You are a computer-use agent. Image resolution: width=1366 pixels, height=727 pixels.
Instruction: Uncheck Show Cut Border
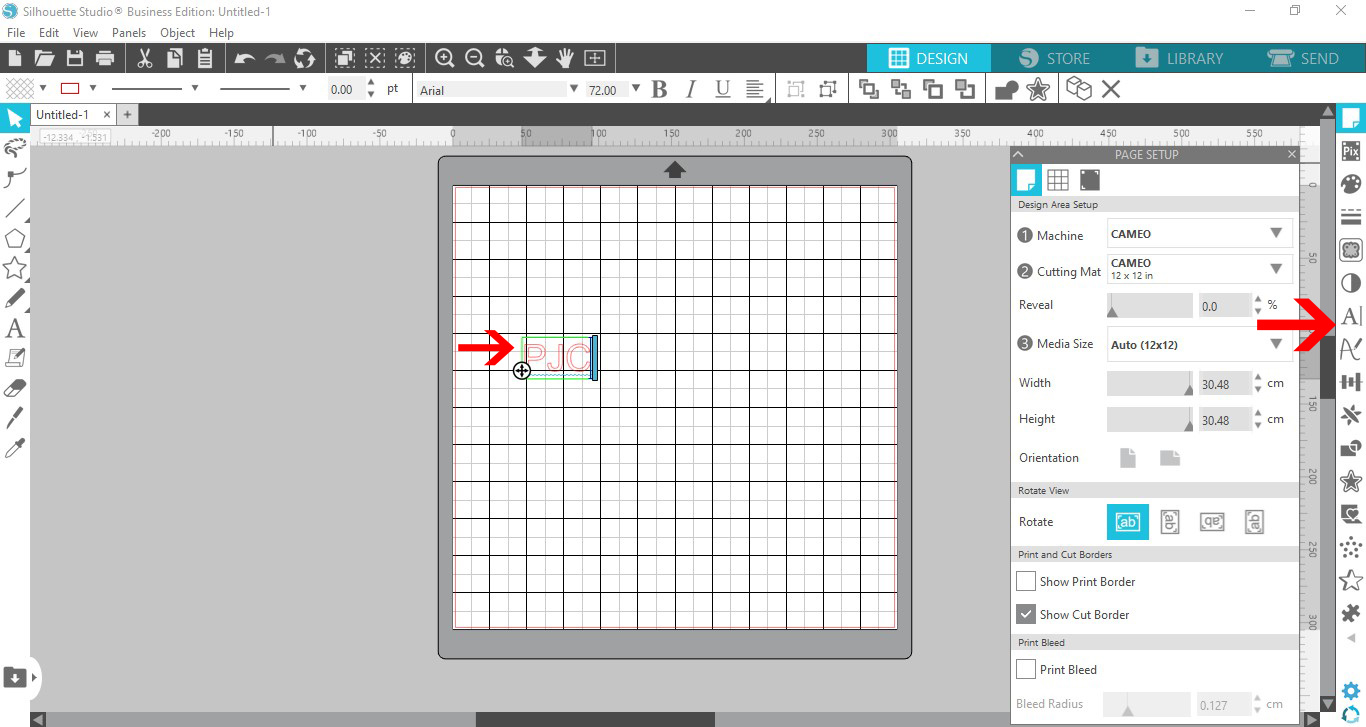1026,614
